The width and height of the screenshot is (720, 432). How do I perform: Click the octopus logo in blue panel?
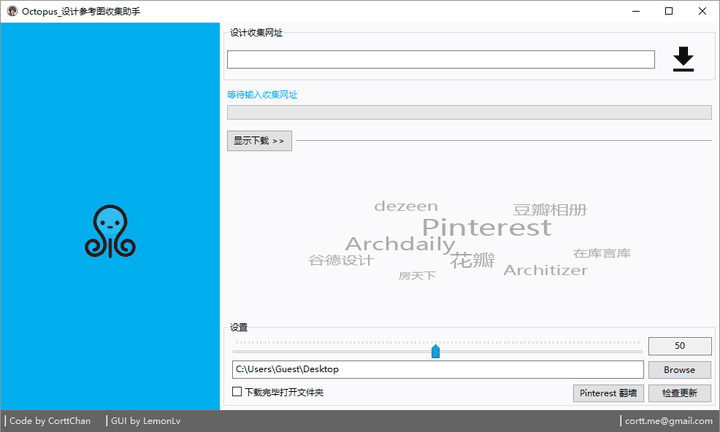(110, 231)
